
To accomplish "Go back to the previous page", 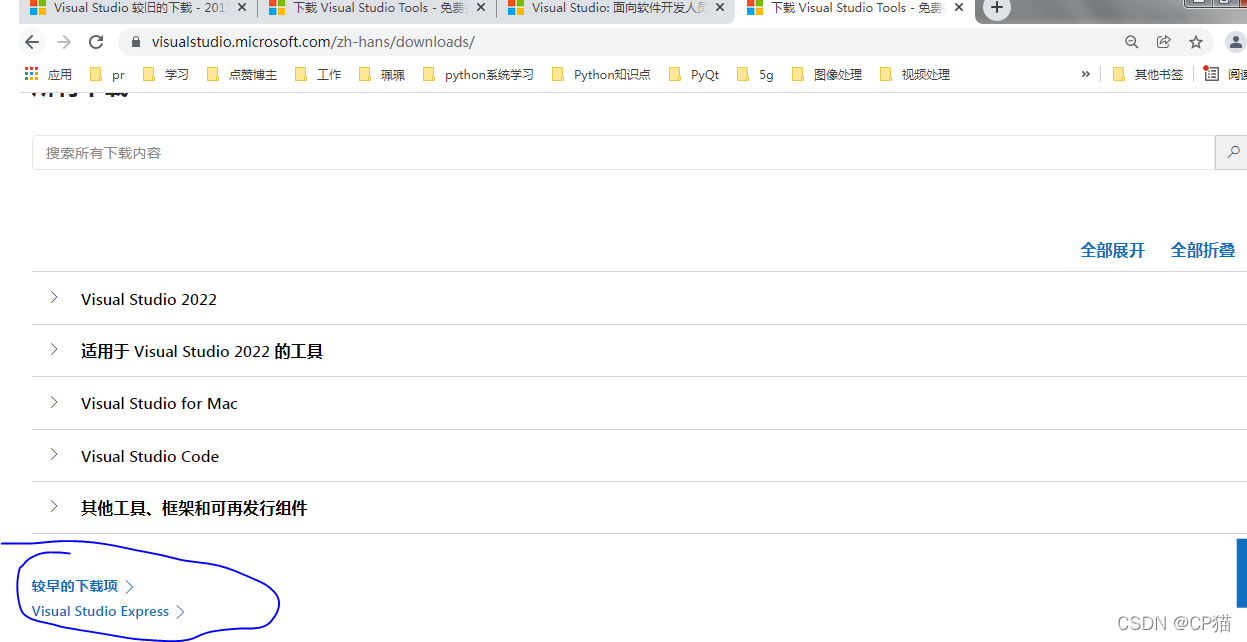I will pos(32,42).
